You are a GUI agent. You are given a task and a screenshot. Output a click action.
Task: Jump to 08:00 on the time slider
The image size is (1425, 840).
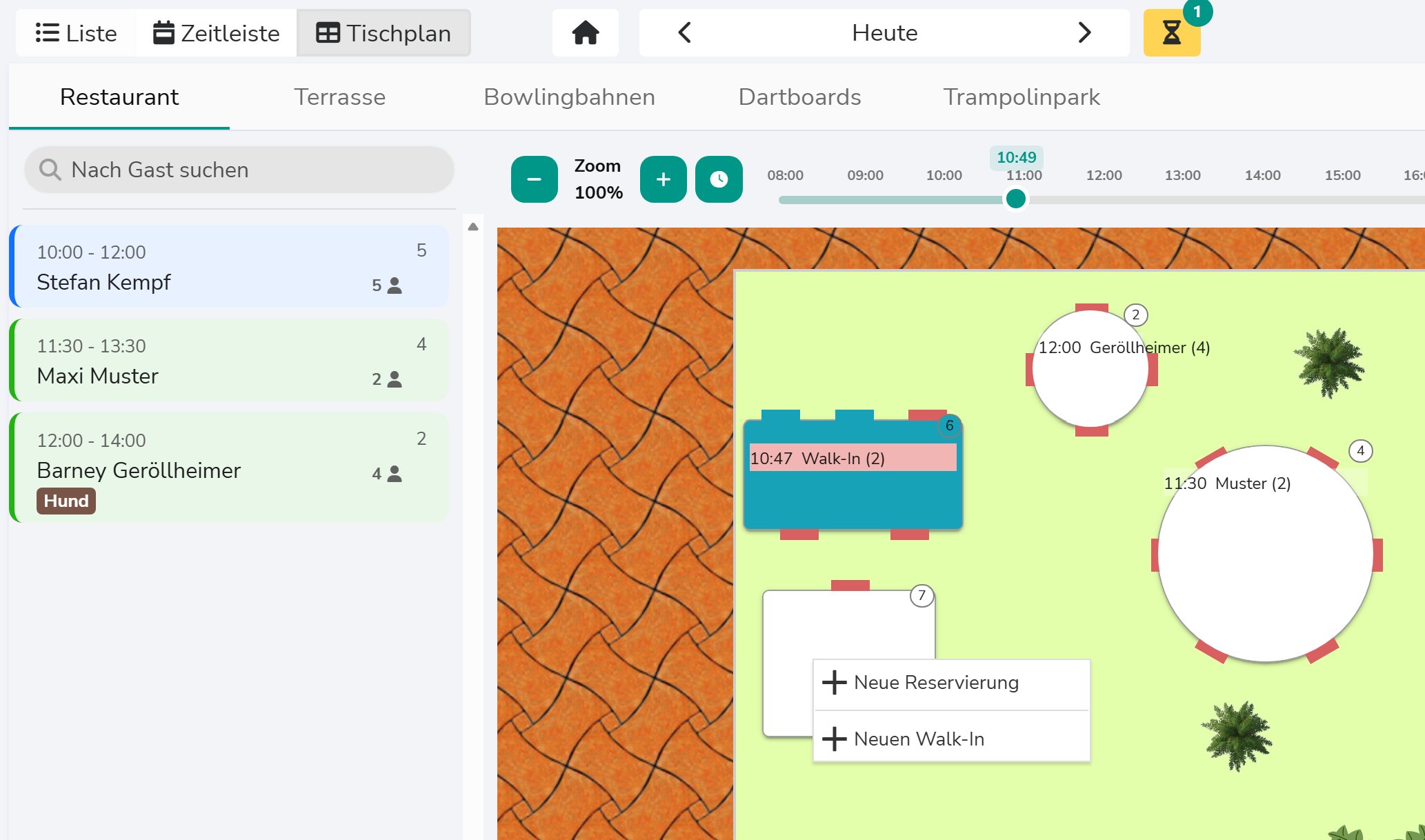[785, 175]
